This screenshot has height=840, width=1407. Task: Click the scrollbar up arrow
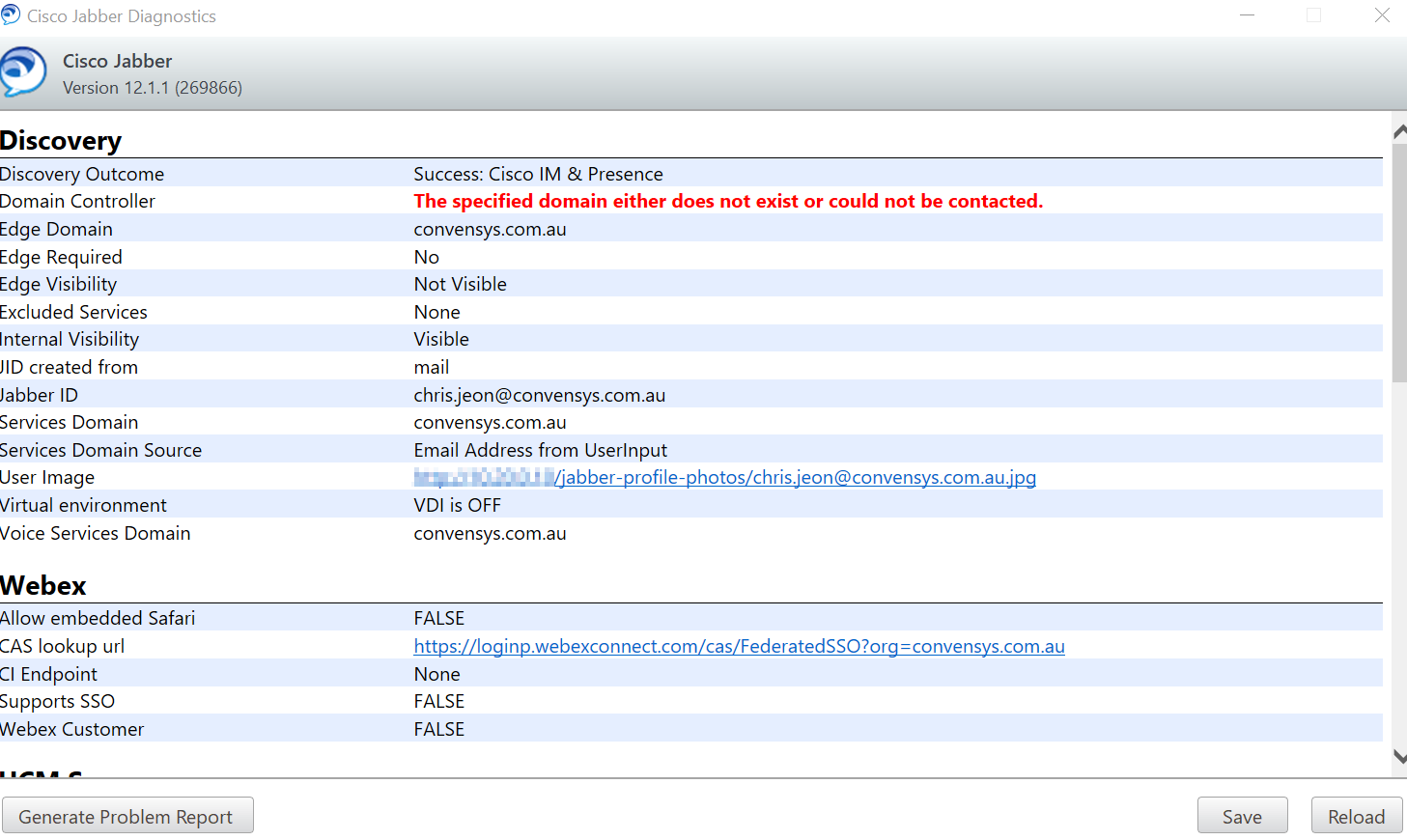pyautogui.click(x=1399, y=130)
